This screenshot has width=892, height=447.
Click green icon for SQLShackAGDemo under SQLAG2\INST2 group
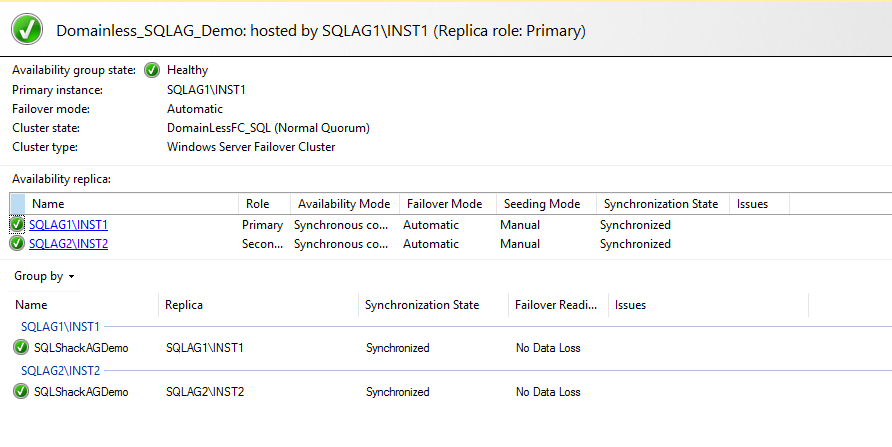point(22,392)
